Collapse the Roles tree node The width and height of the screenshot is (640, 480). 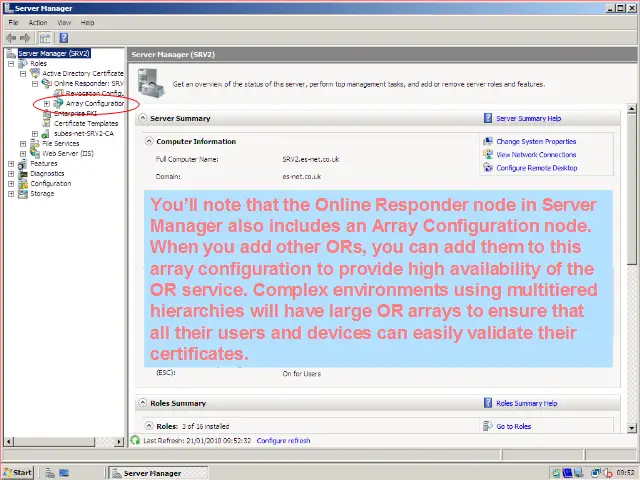tap(11, 64)
